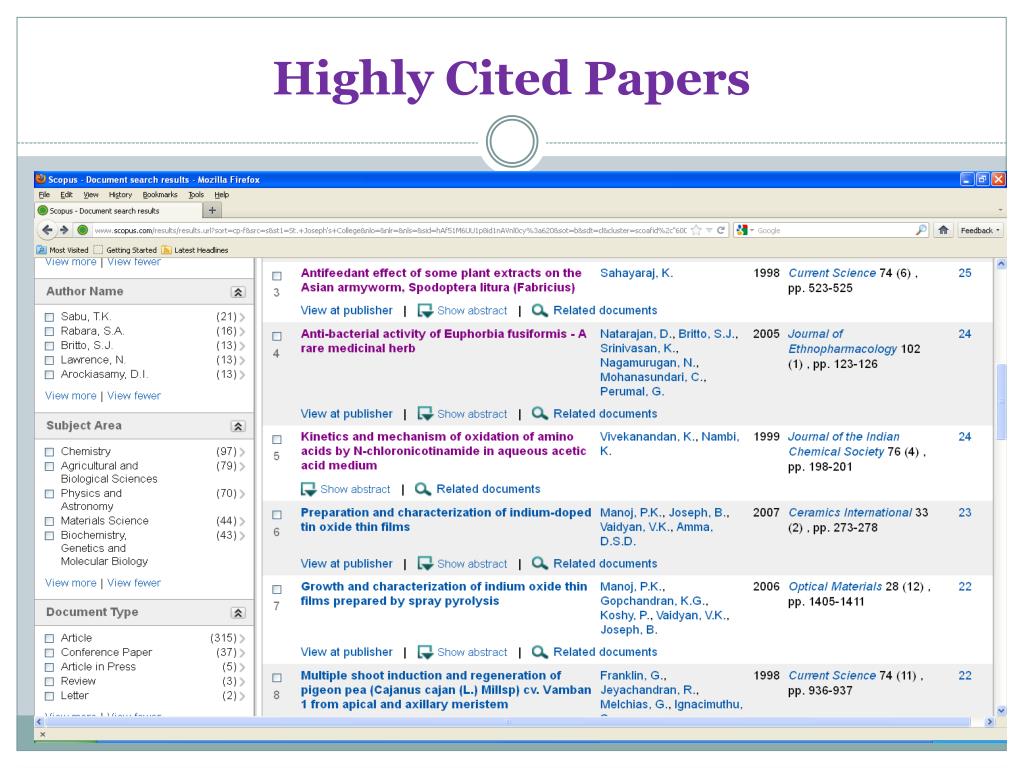
Task: Click the Latest Headlines feed icon
Action: click(x=167, y=249)
